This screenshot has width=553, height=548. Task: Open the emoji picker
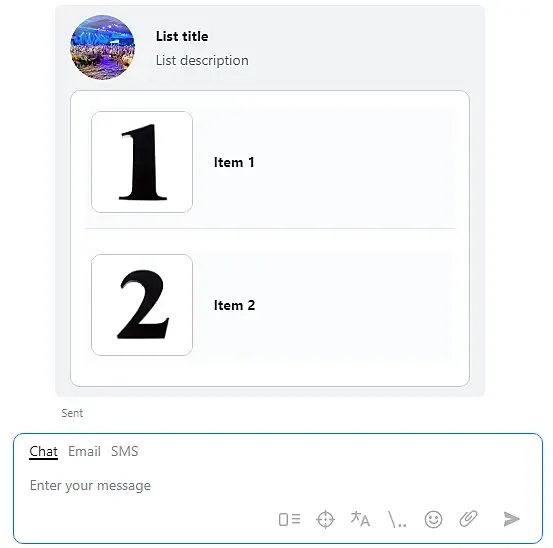(x=433, y=519)
